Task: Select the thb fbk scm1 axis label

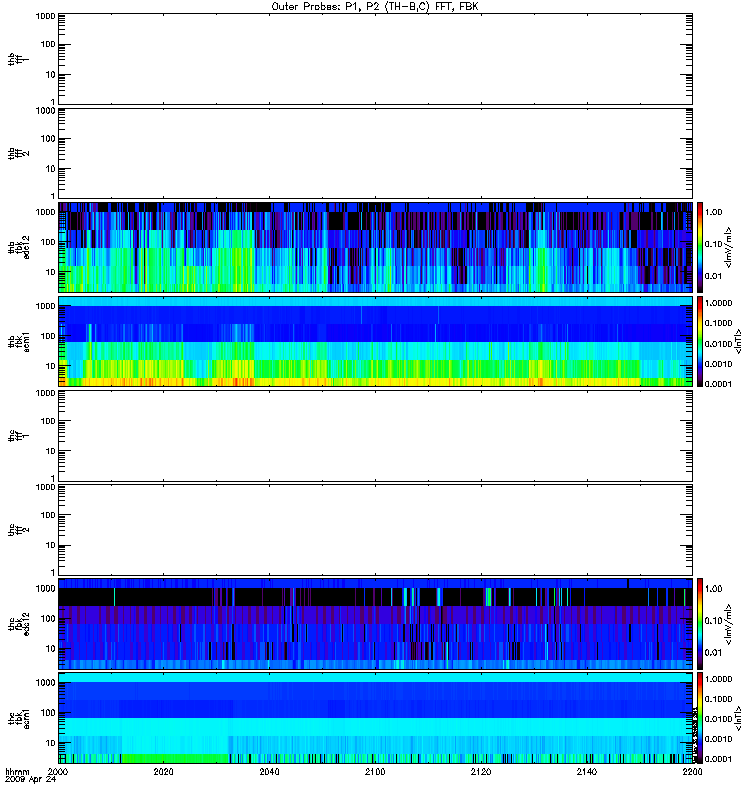Action: [x=19, y=341]
